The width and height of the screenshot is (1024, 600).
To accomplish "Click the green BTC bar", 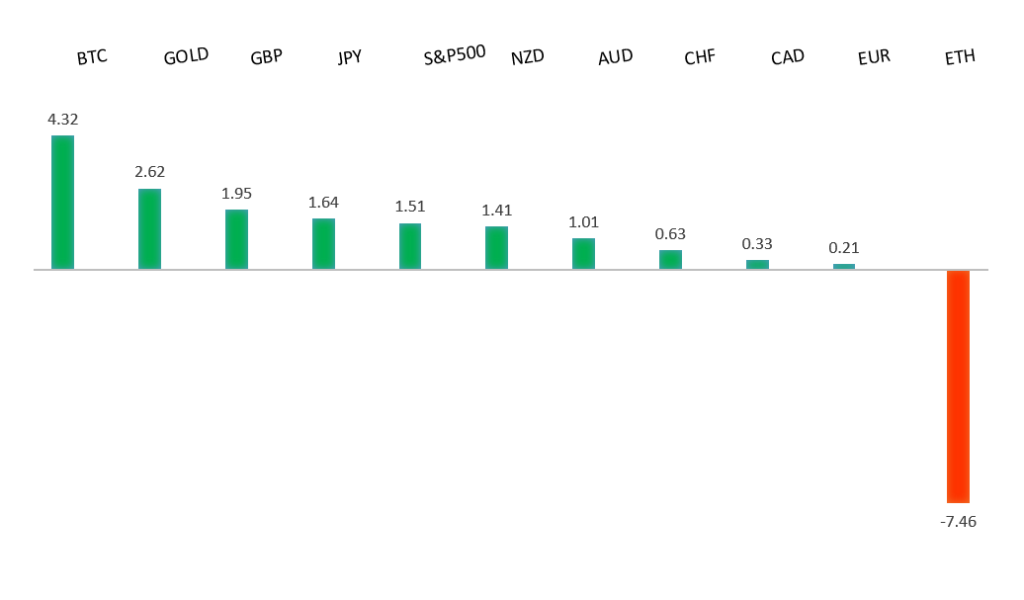I will tap(62, 202).
